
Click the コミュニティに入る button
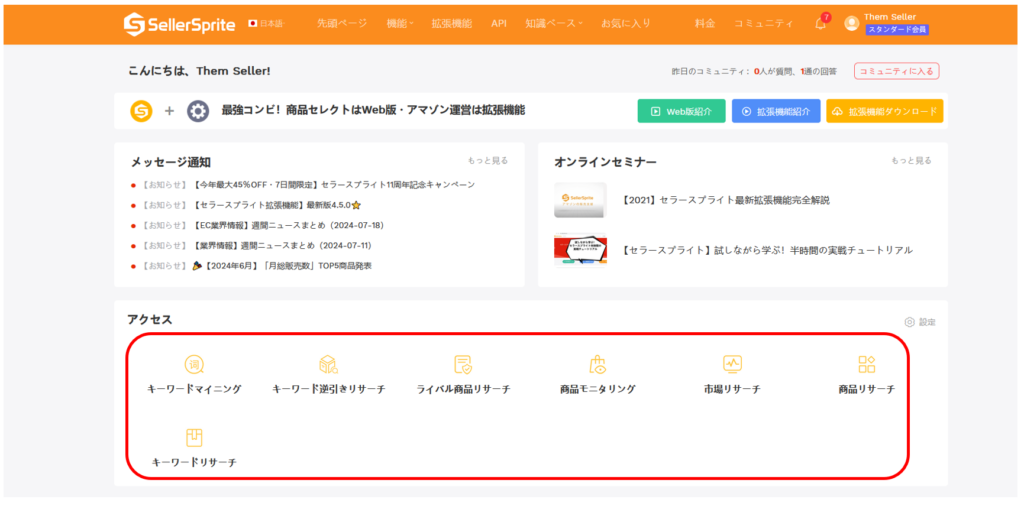tap(896, 71)
